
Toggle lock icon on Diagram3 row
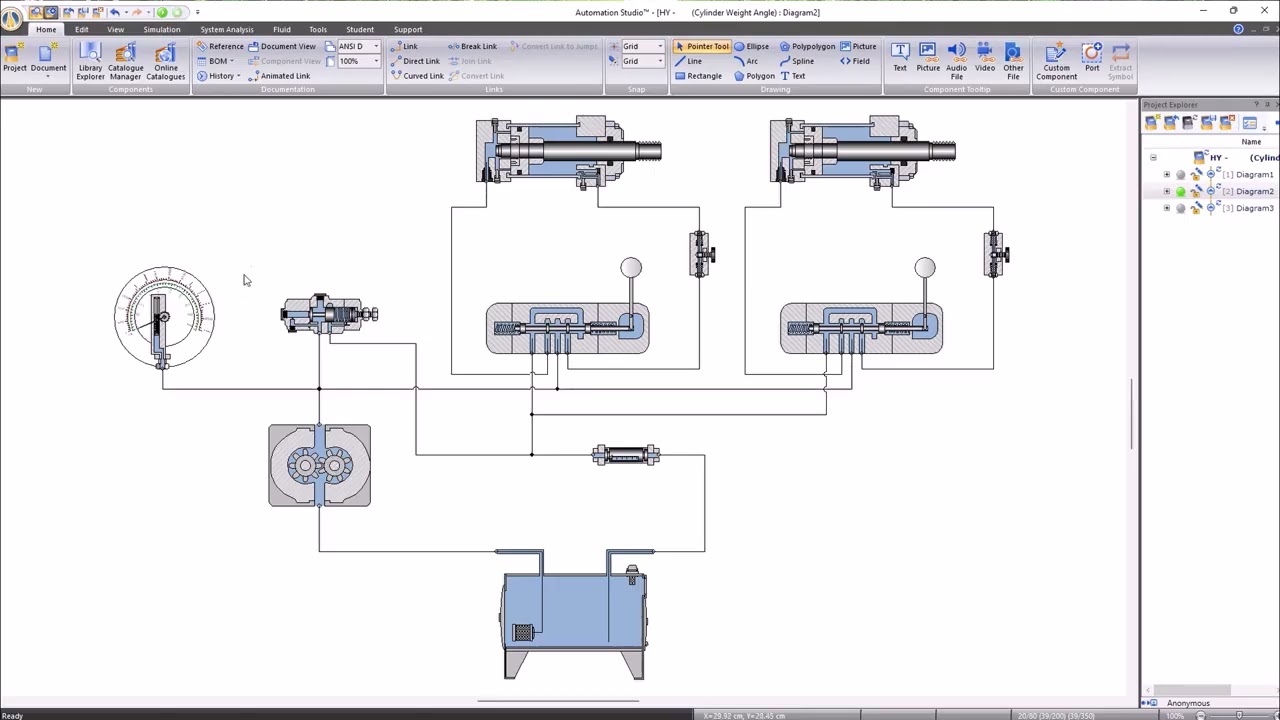pyautogui.click(x=1196, y=209)
